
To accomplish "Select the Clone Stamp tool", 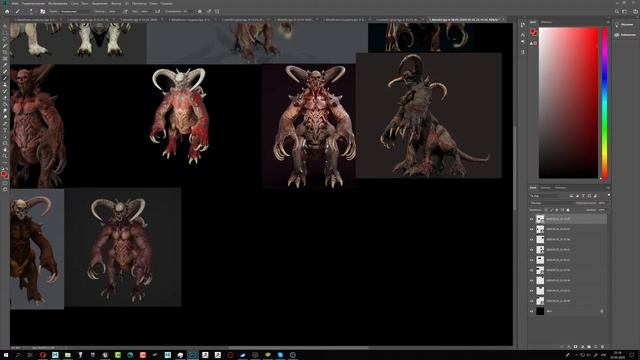I will pyautogui.click(x=5, y=85).
